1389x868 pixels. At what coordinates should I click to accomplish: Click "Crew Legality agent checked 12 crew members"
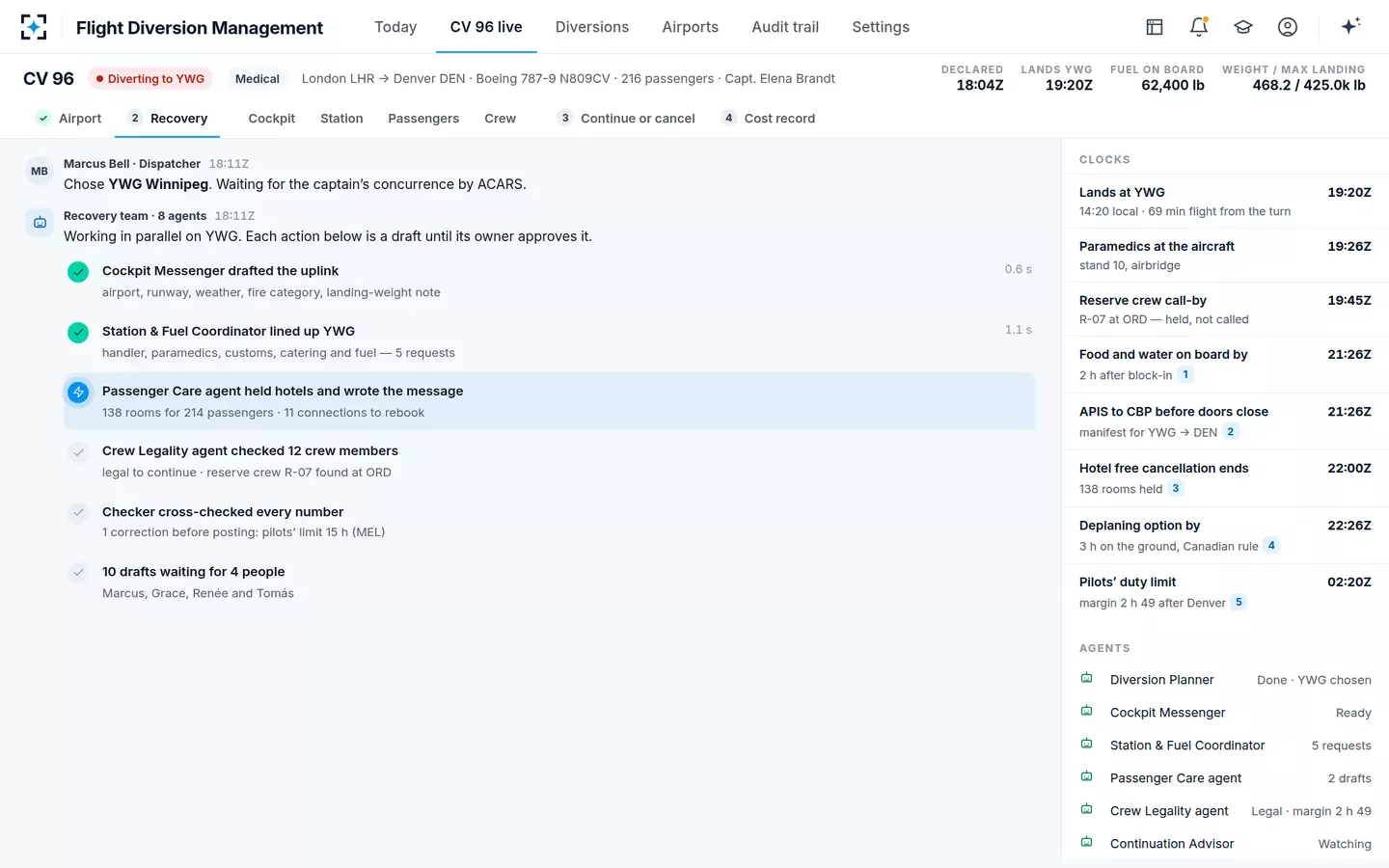tap(250, 451)
